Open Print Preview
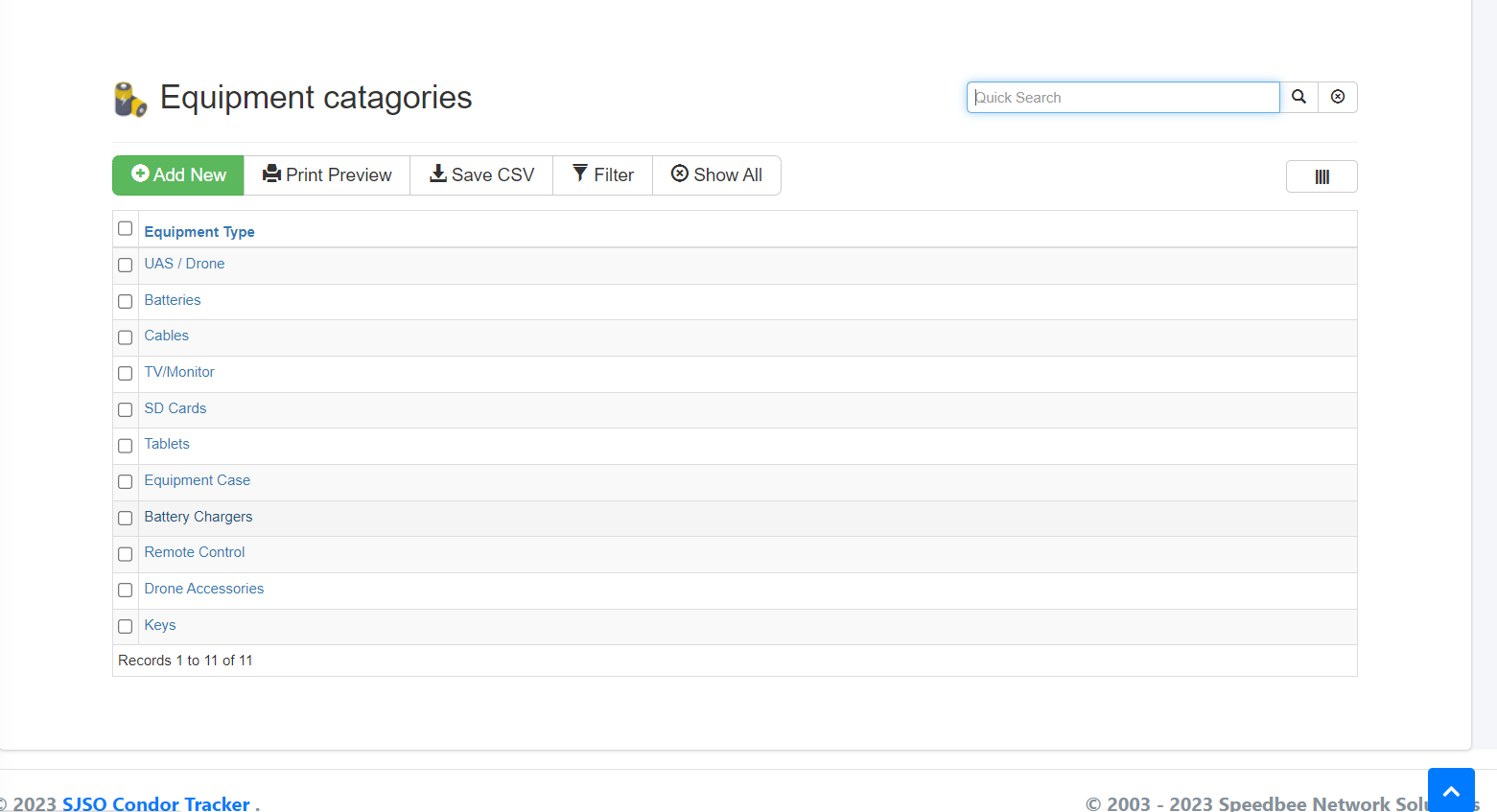The image size is (1497, 812). tap(327, 175)
